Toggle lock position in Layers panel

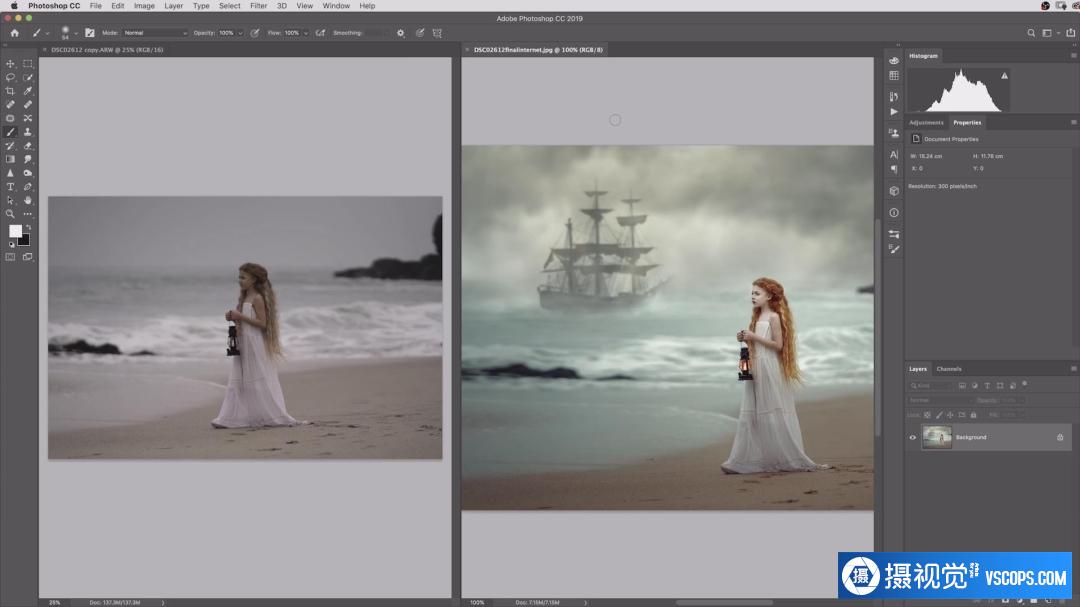coord(951,415)
